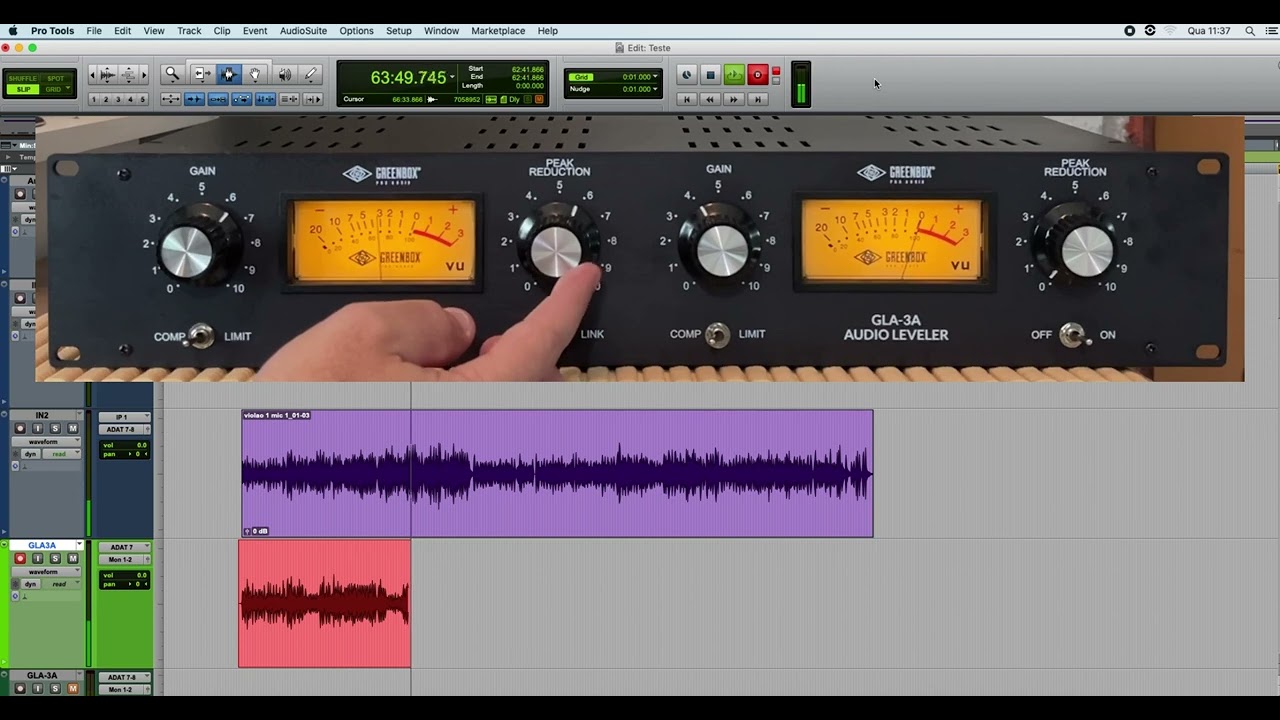The width and height of the screenshot is (1280, 720).
Task: Open the Setup menu
Action: [398, 31]
